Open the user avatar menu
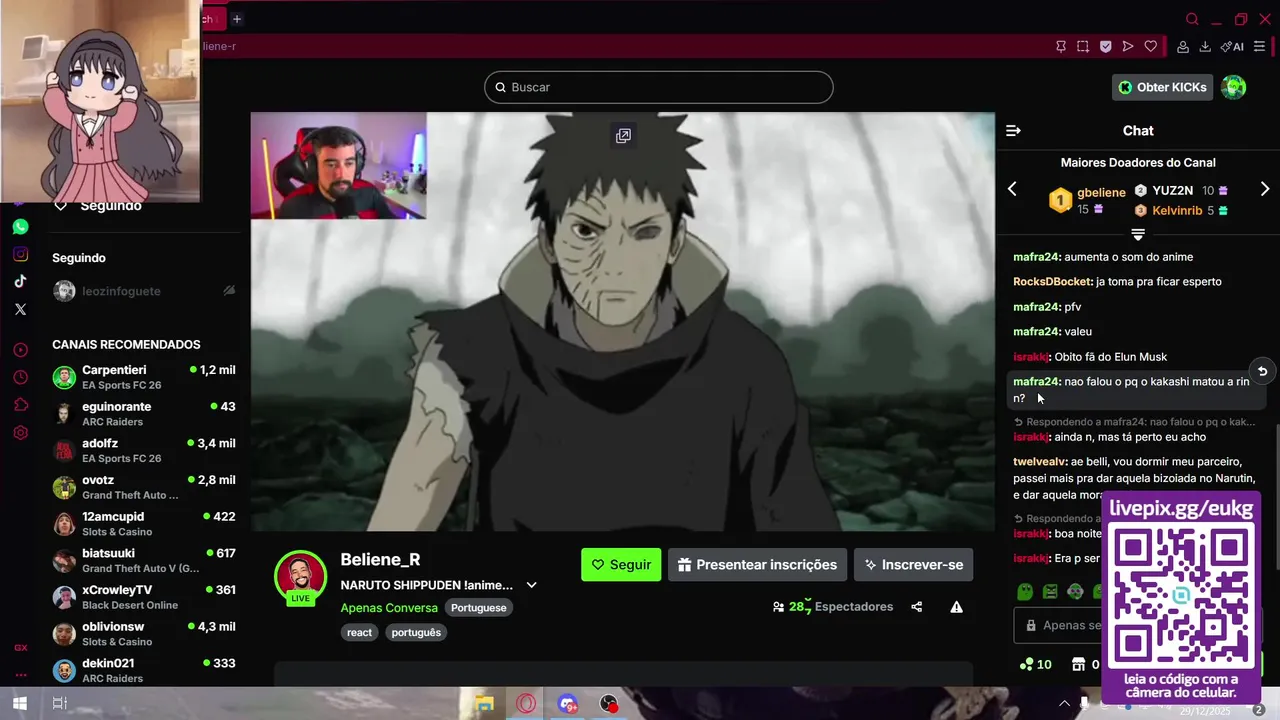Image resolution: width=1280 pixels, height=720 pixels. click(1234, 87)
